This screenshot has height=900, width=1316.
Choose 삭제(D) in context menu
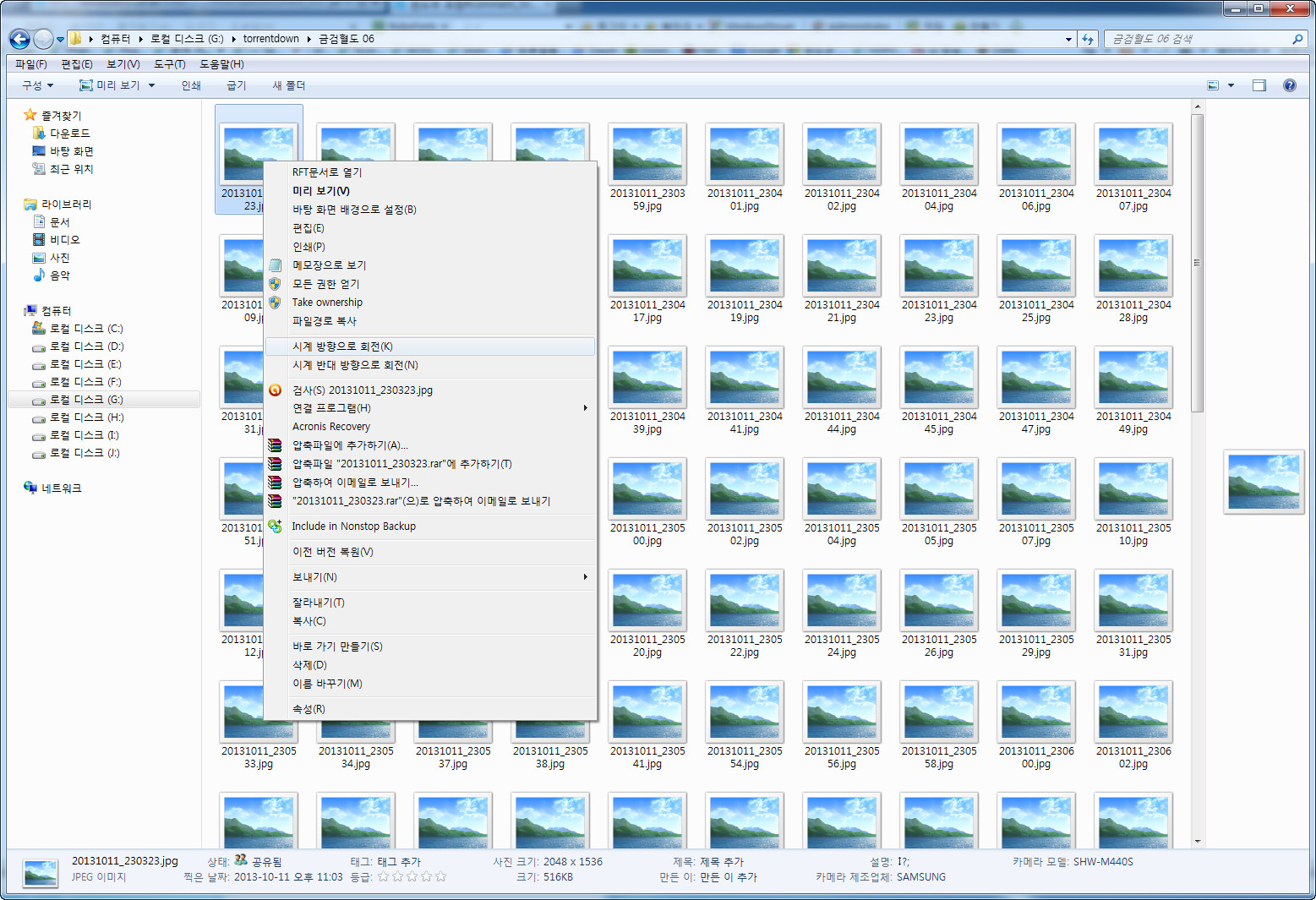(x=429, y=665)
